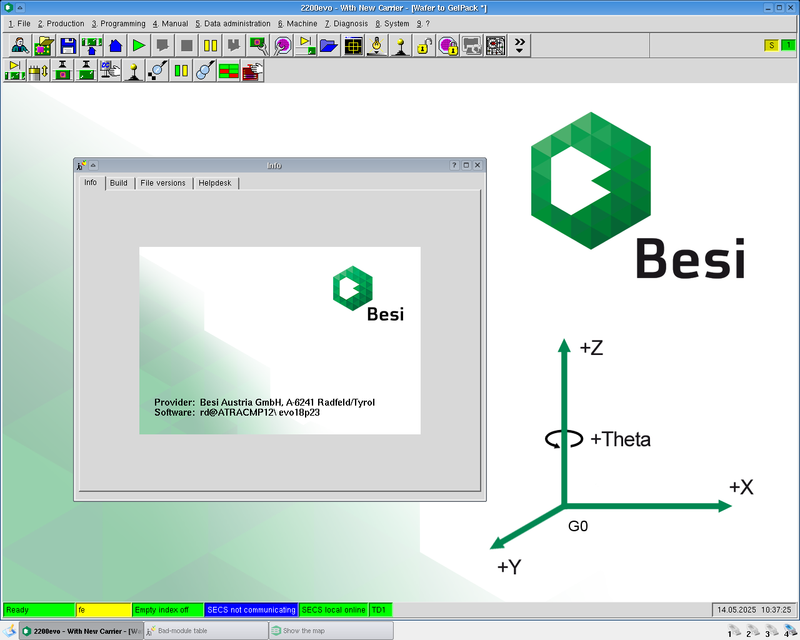Click the taskbar launcher icon at far left
The image size is (800, 640).
pos(9,631)
